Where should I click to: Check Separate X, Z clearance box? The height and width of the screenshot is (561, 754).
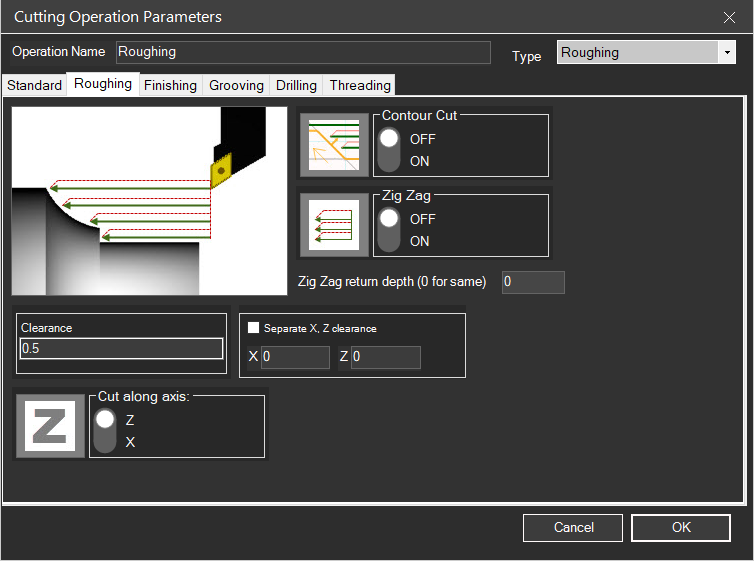click(253, 328)
